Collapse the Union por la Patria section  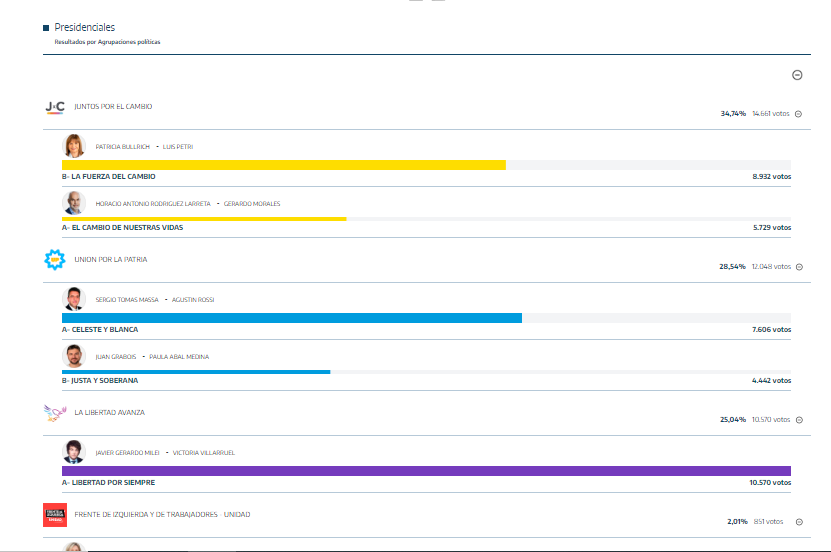798,267
